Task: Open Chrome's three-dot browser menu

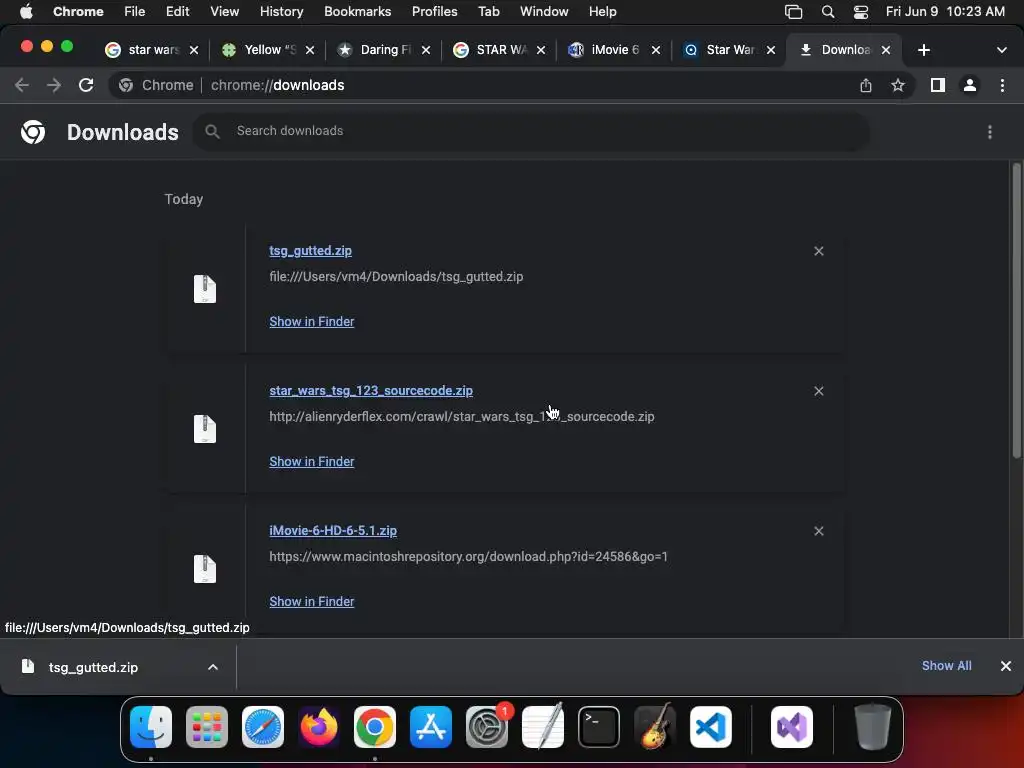Action: pyautogui.click(x=1002, y=85)
